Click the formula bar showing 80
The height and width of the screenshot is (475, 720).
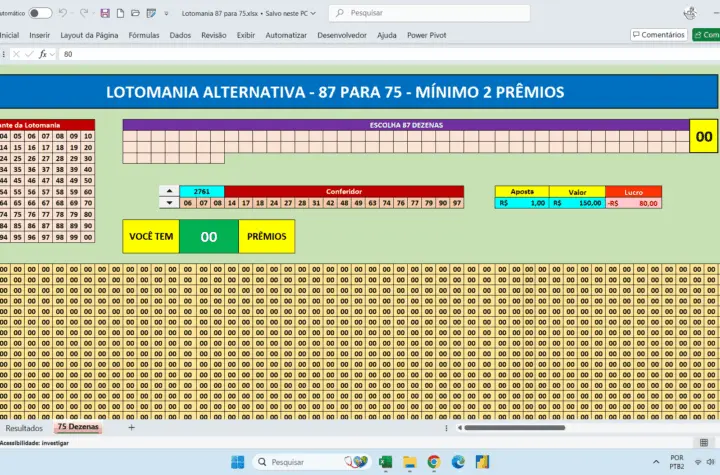click(389, 54)
